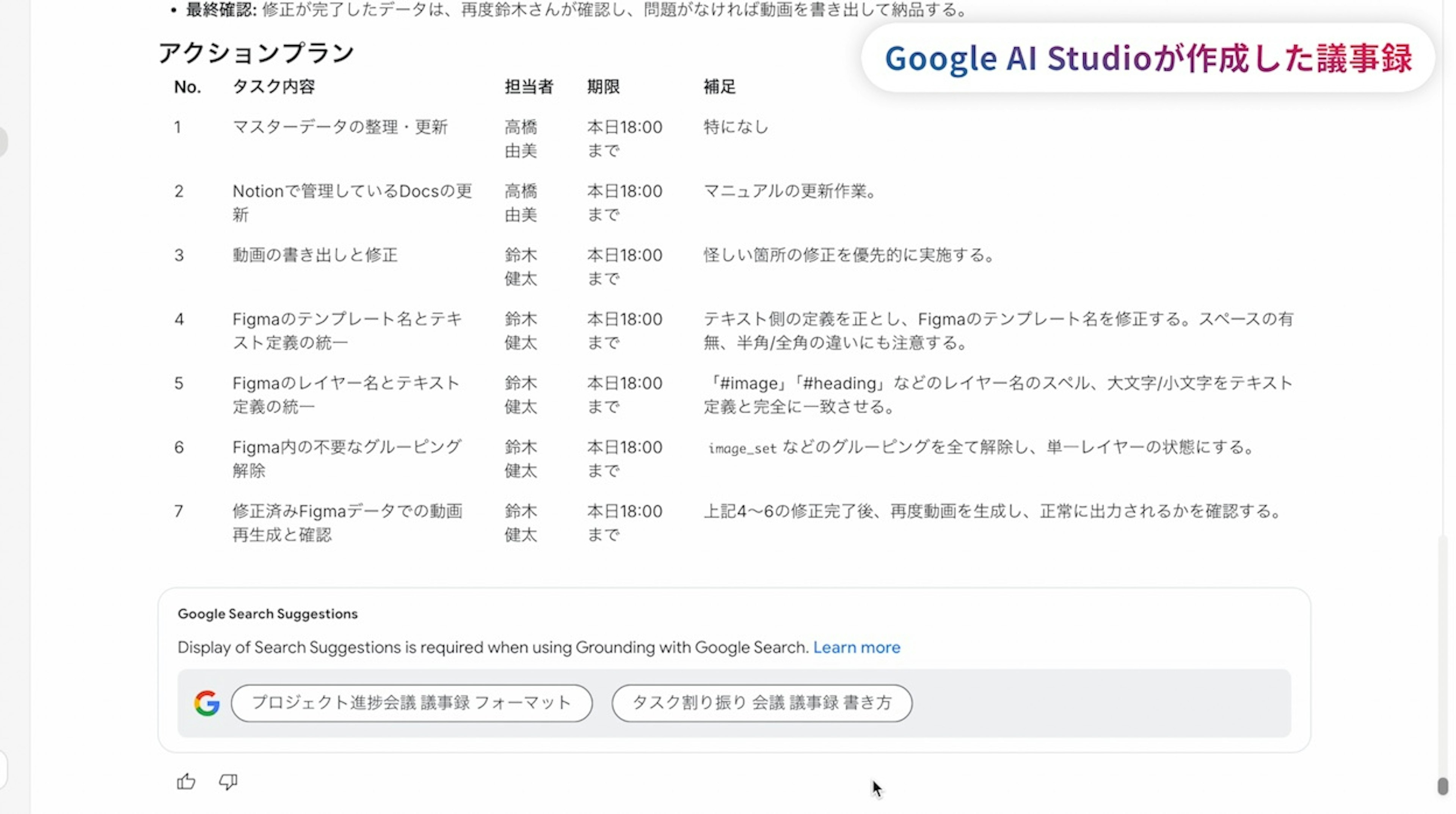
Task: Click the アクションプラン heading
Action: point(256,54)
